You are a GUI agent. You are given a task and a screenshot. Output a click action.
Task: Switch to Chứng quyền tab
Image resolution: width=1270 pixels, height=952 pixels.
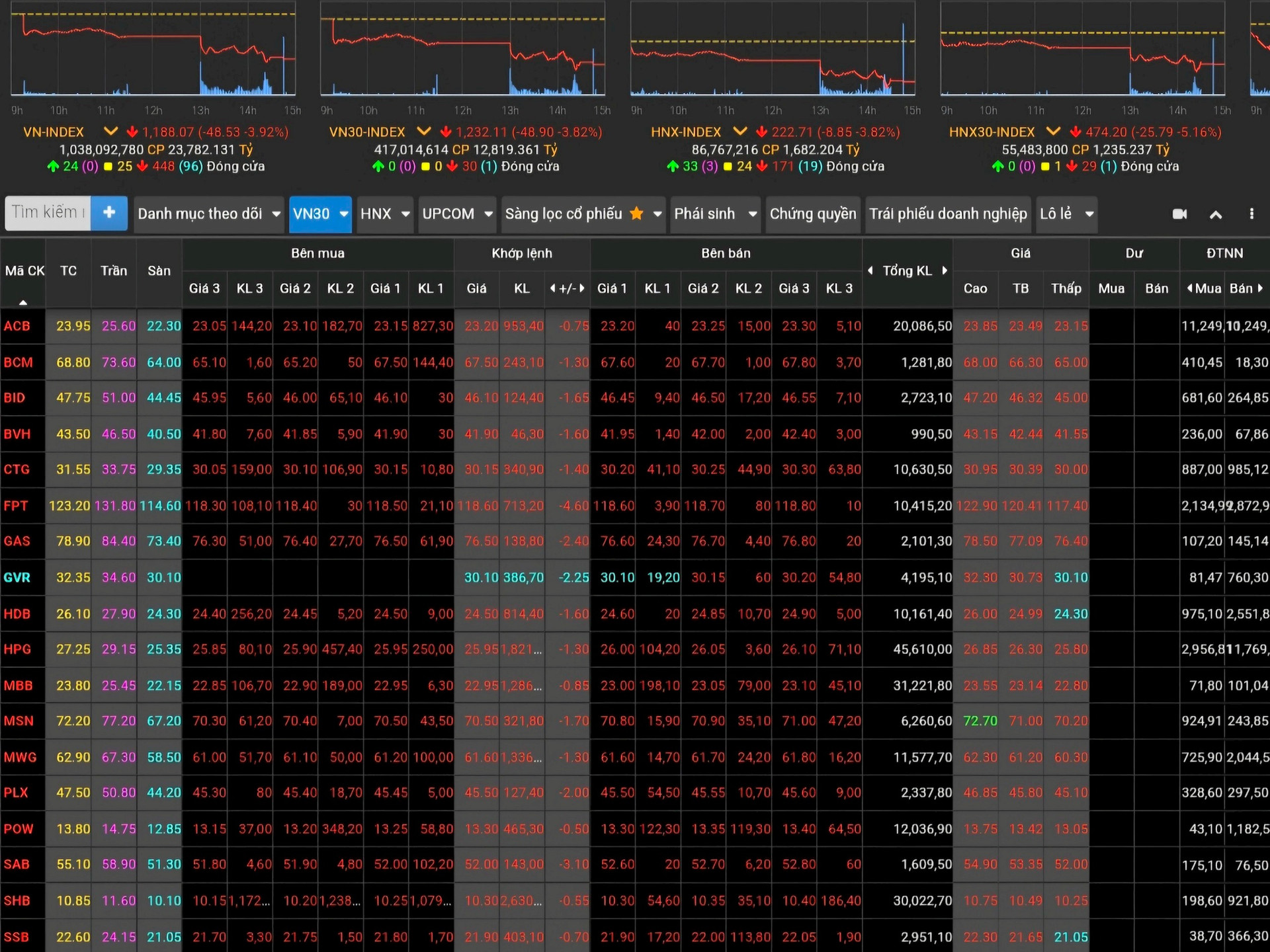(x=813, y=214)
